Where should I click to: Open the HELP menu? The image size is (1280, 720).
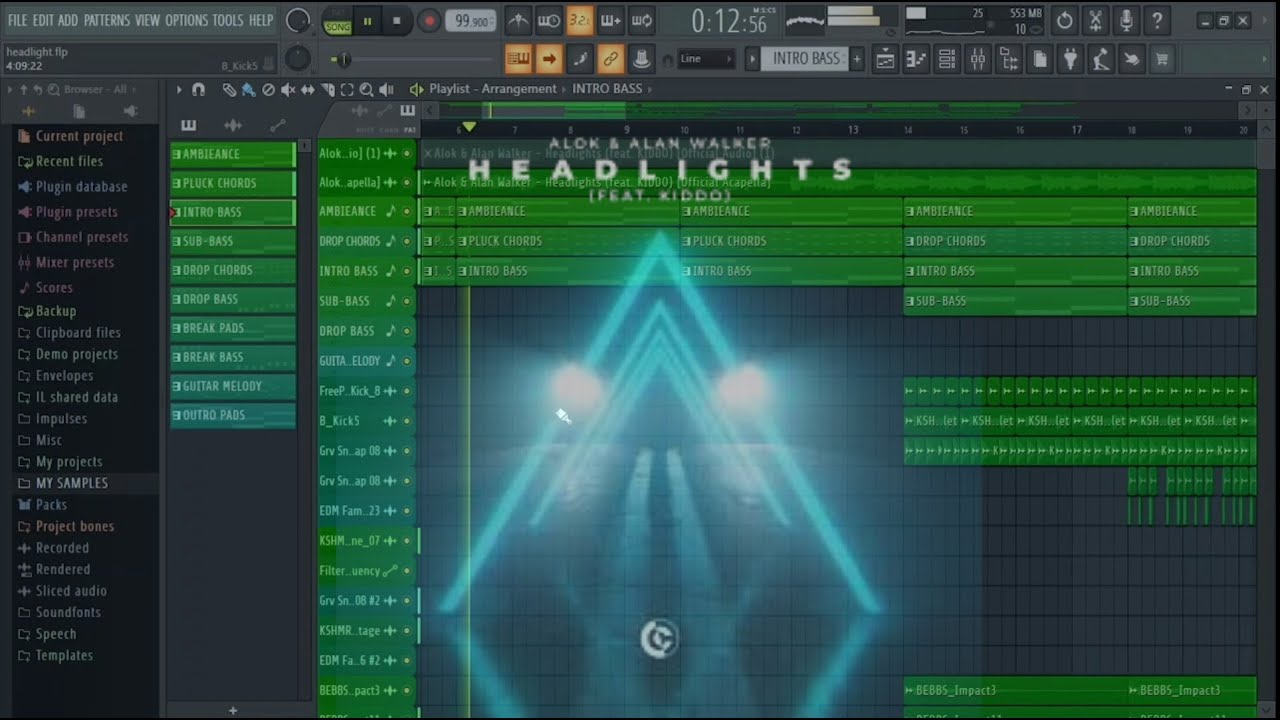pyautogui.click(x=261, y=20)
